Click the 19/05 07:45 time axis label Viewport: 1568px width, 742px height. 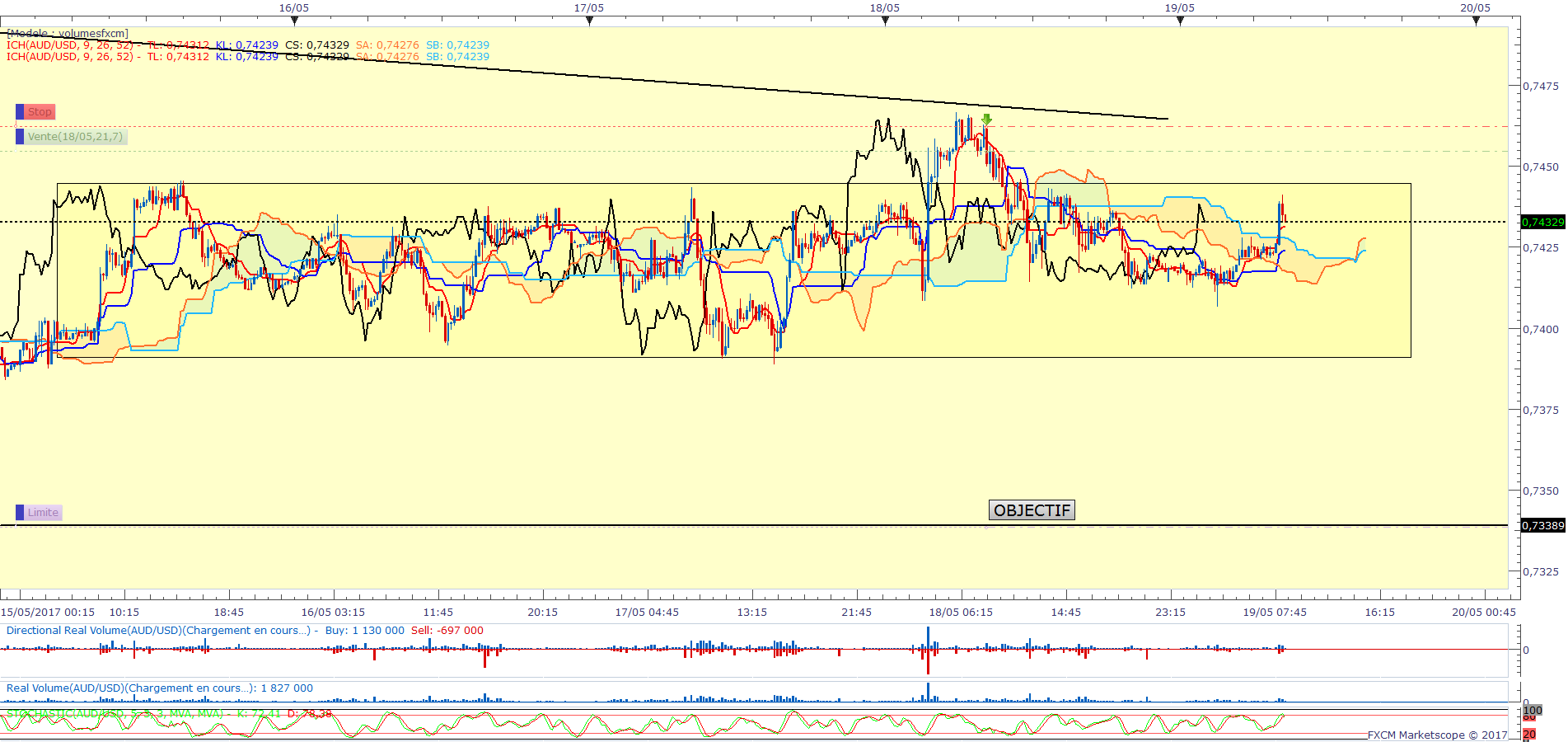[x=1275, y=613]
